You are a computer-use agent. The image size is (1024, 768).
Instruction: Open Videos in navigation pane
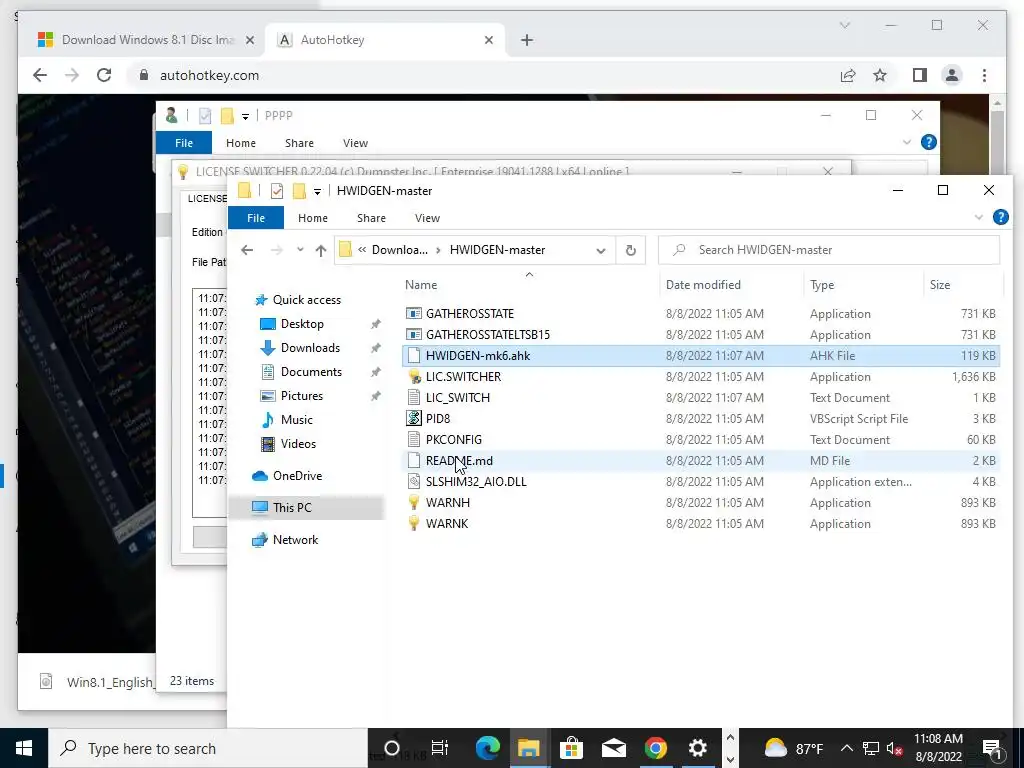click(298, 443)
